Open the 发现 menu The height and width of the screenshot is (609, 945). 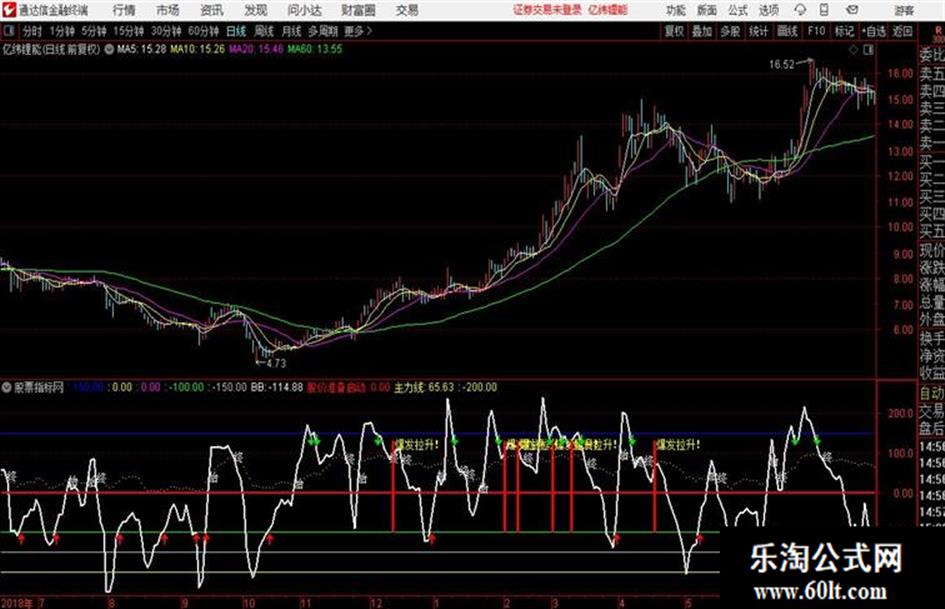(x=256, y=10)
